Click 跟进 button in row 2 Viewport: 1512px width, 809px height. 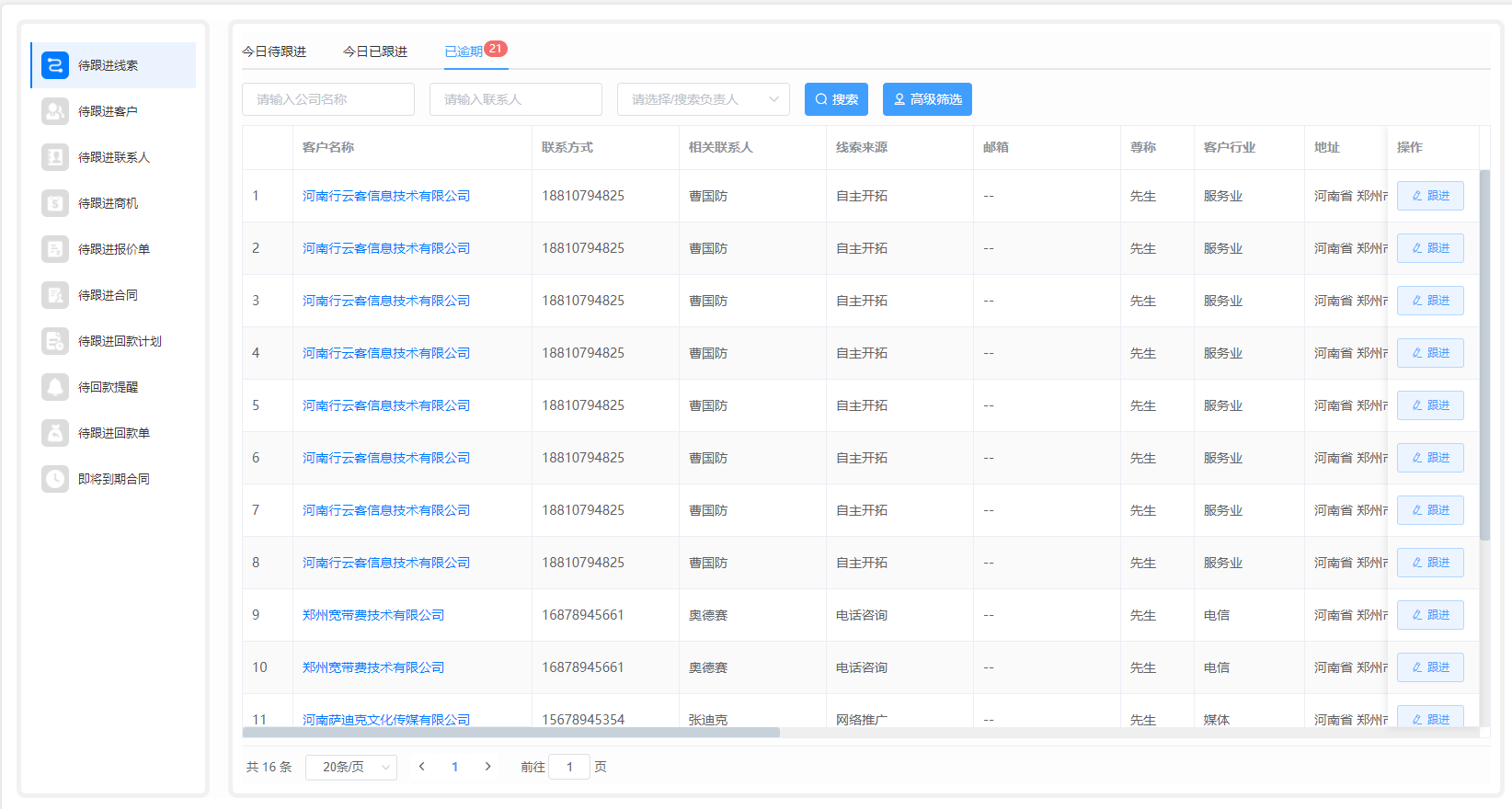1430,248
